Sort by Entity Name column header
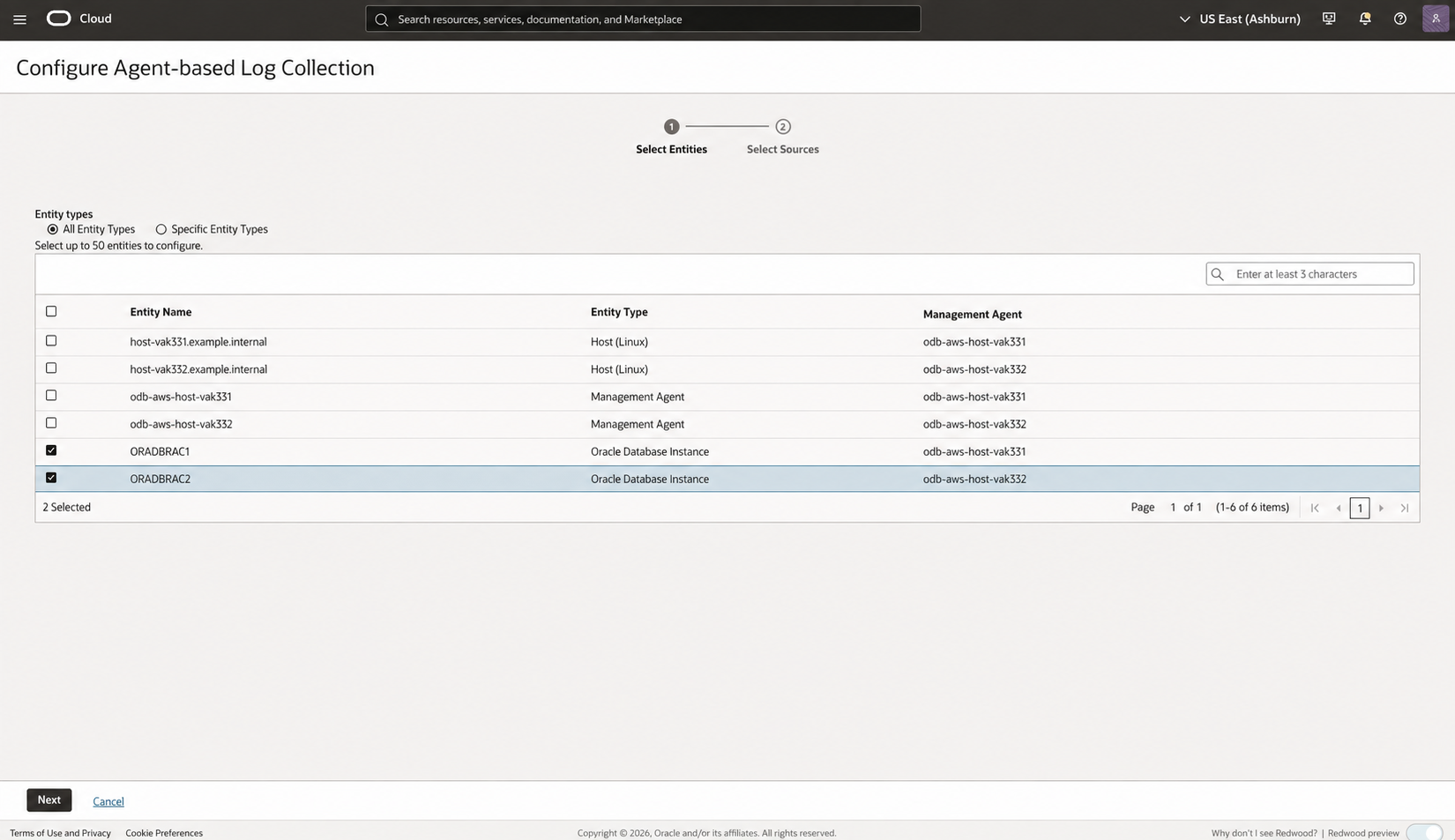This screenshot has width=1455, height=840. tap(160, 312)
